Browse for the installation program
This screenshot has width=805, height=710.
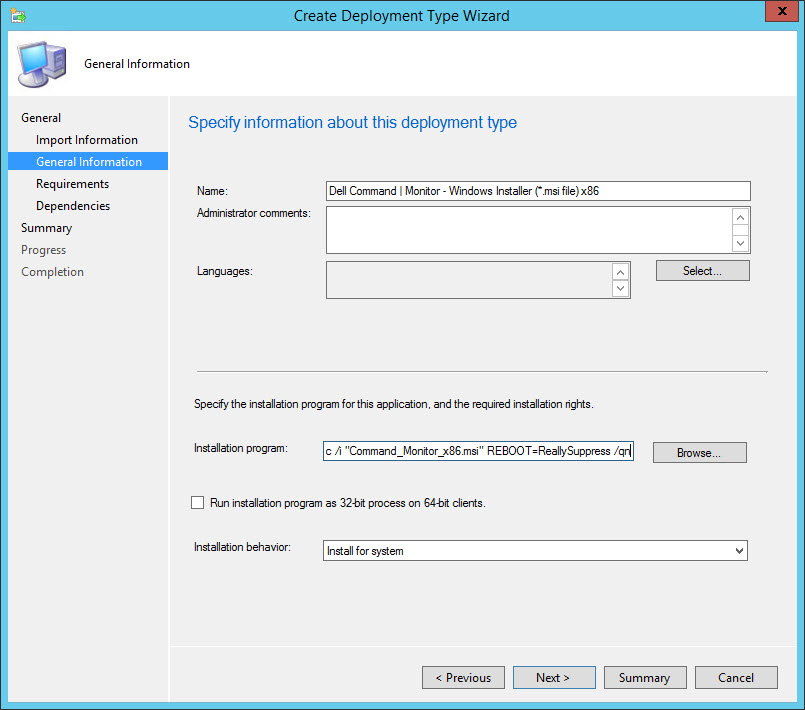[x=699, y=453]
